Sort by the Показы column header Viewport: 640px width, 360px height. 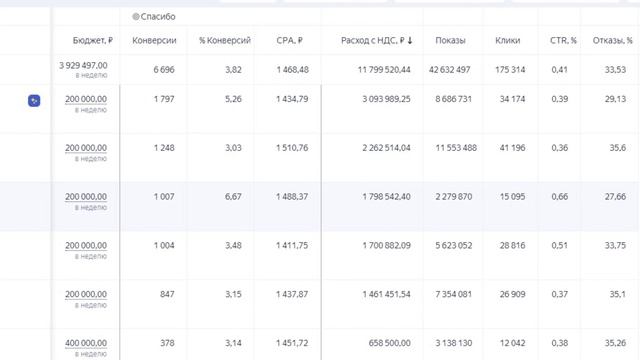(450, 40)
